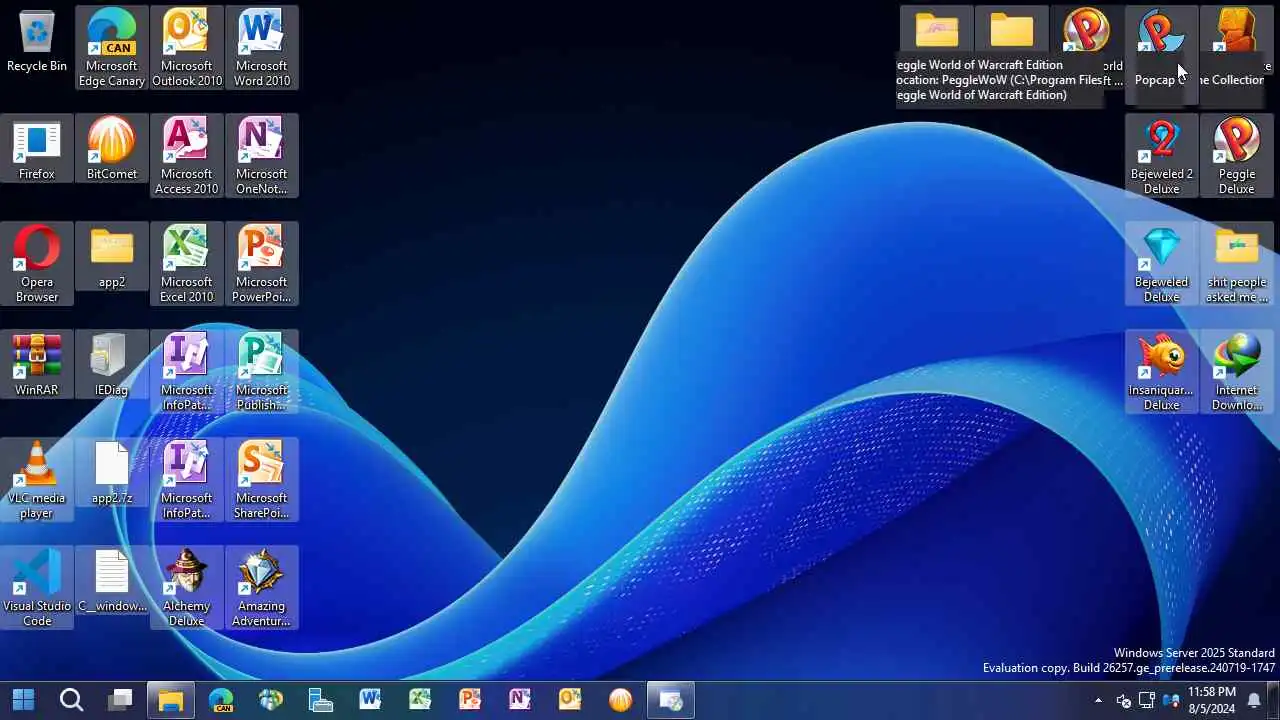The height and width of the screenshot is (720, 1280).
Task: Click the BitComet icon on the taskbar
Action: click(x=621, y=700)
